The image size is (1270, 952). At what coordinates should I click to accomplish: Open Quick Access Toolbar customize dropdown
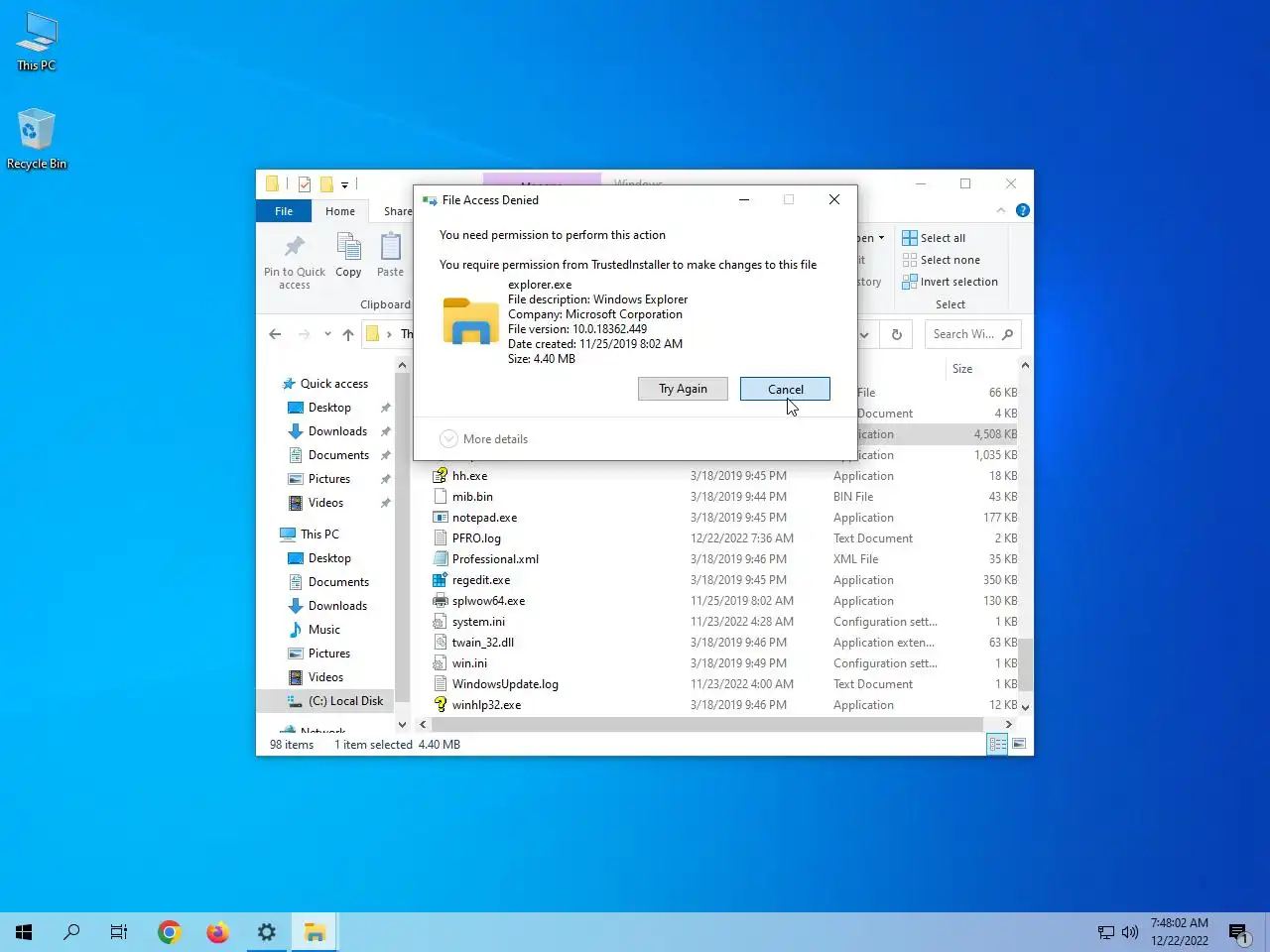tap(344, 184)
